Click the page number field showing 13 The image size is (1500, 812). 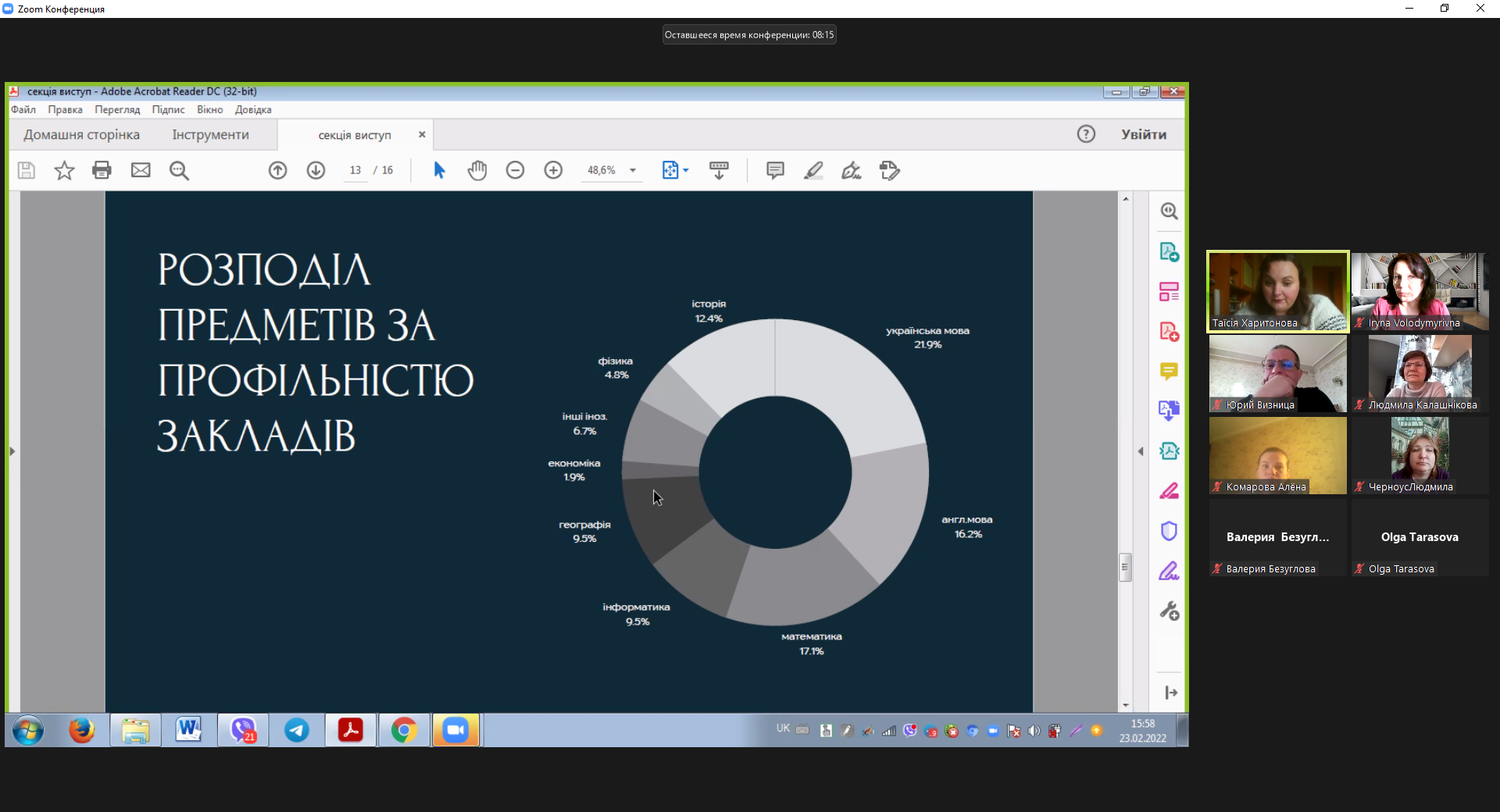tap(355, 170)
